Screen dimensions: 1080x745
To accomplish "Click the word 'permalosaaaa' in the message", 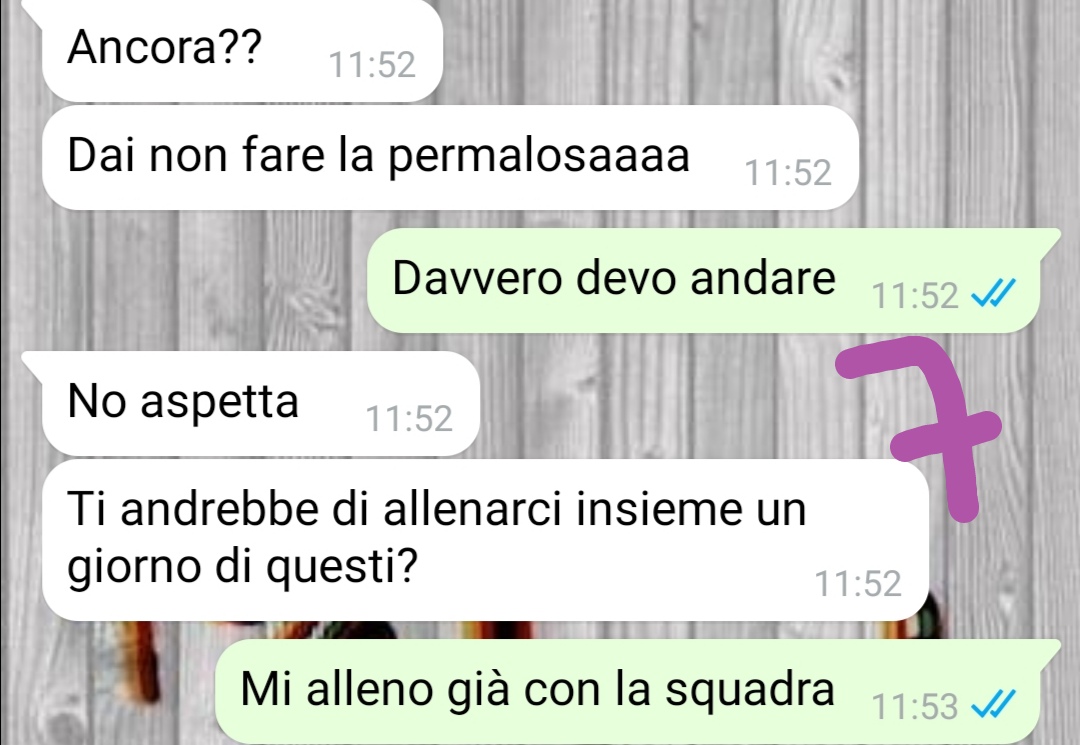I will click(x=539, y=157).
